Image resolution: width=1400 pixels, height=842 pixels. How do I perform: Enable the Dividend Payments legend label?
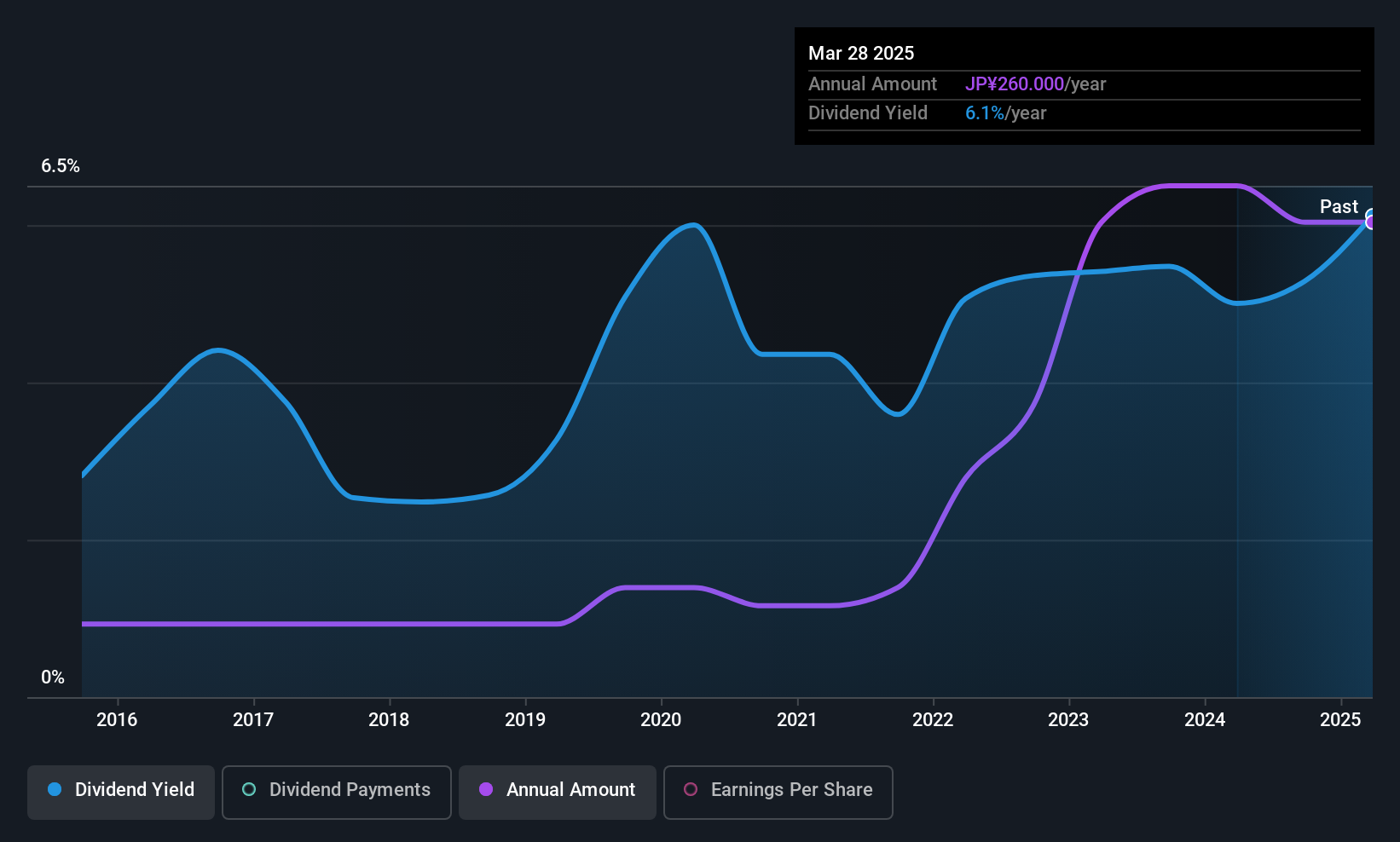[350, 789]
